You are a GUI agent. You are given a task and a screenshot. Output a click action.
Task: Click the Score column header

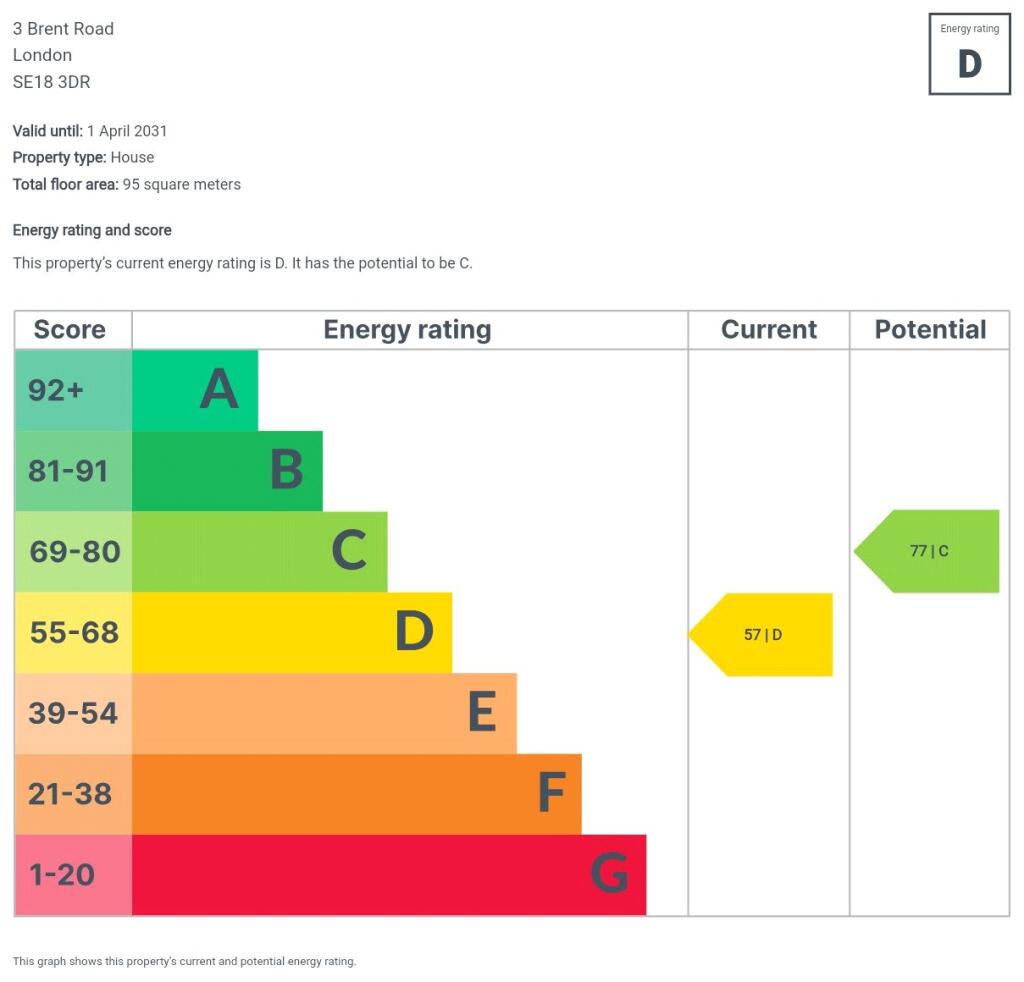pos(70,330)
